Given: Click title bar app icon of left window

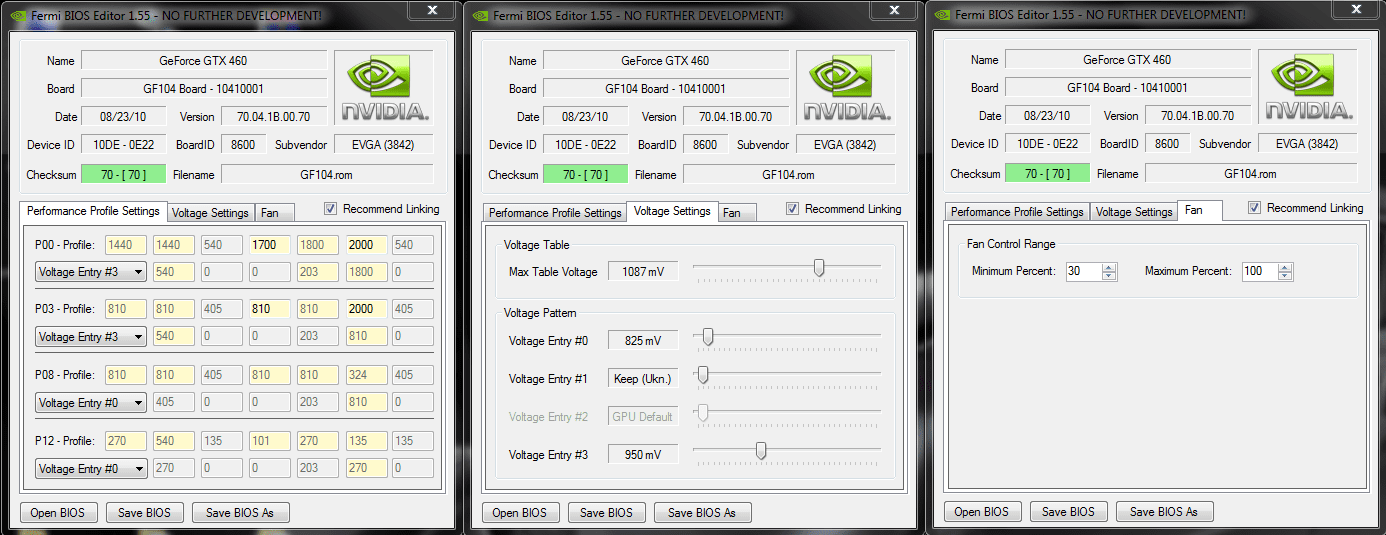Looking at the screenshot, I should point(16,15).
